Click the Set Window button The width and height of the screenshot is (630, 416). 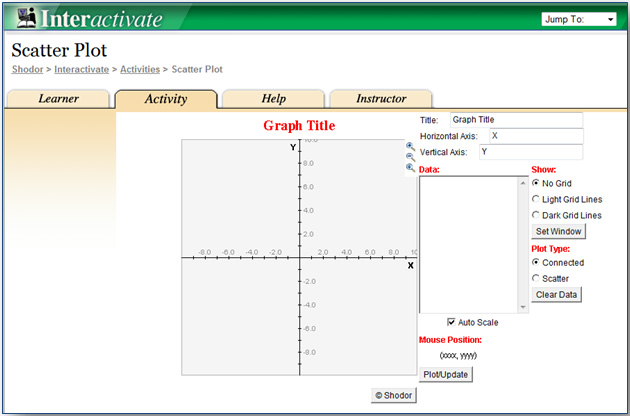pyautogui.click(x=558, y=232)
